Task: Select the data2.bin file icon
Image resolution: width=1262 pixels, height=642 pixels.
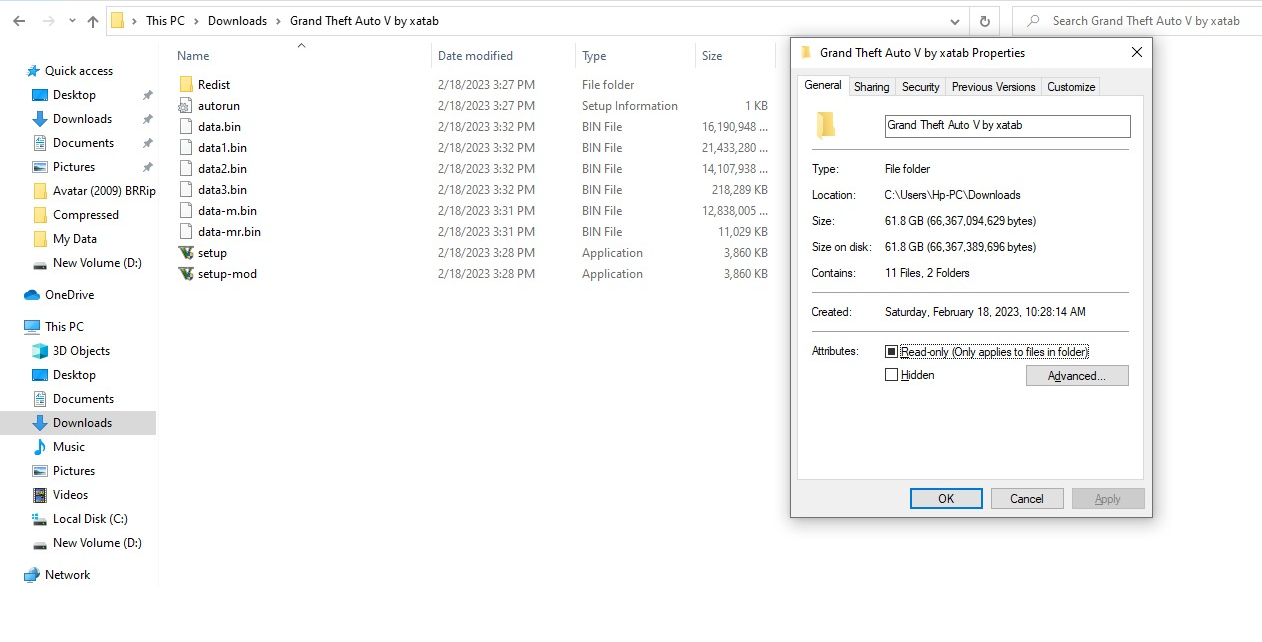Action: click(x=186, y=169)
